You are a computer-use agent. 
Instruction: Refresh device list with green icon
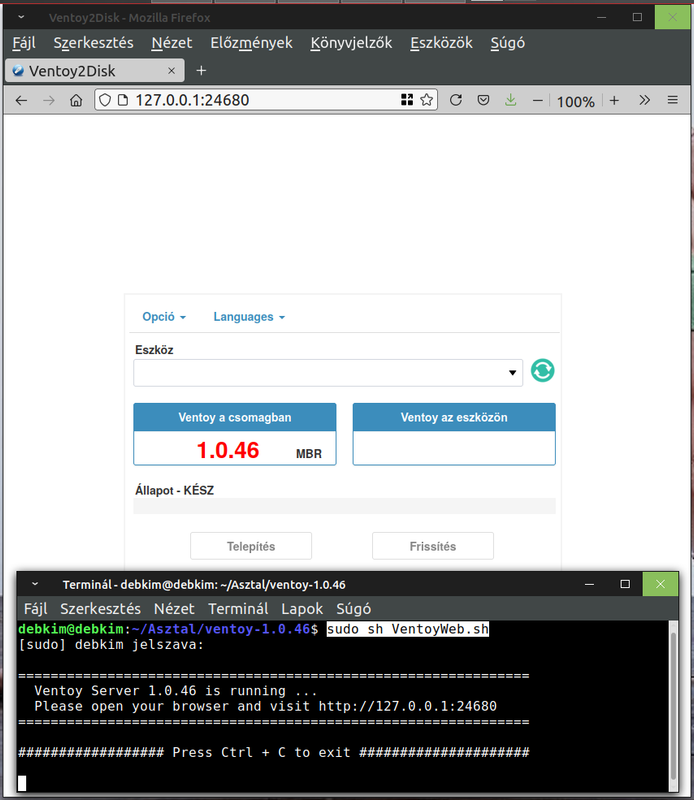pyautogui.click(x=542, y=370)
